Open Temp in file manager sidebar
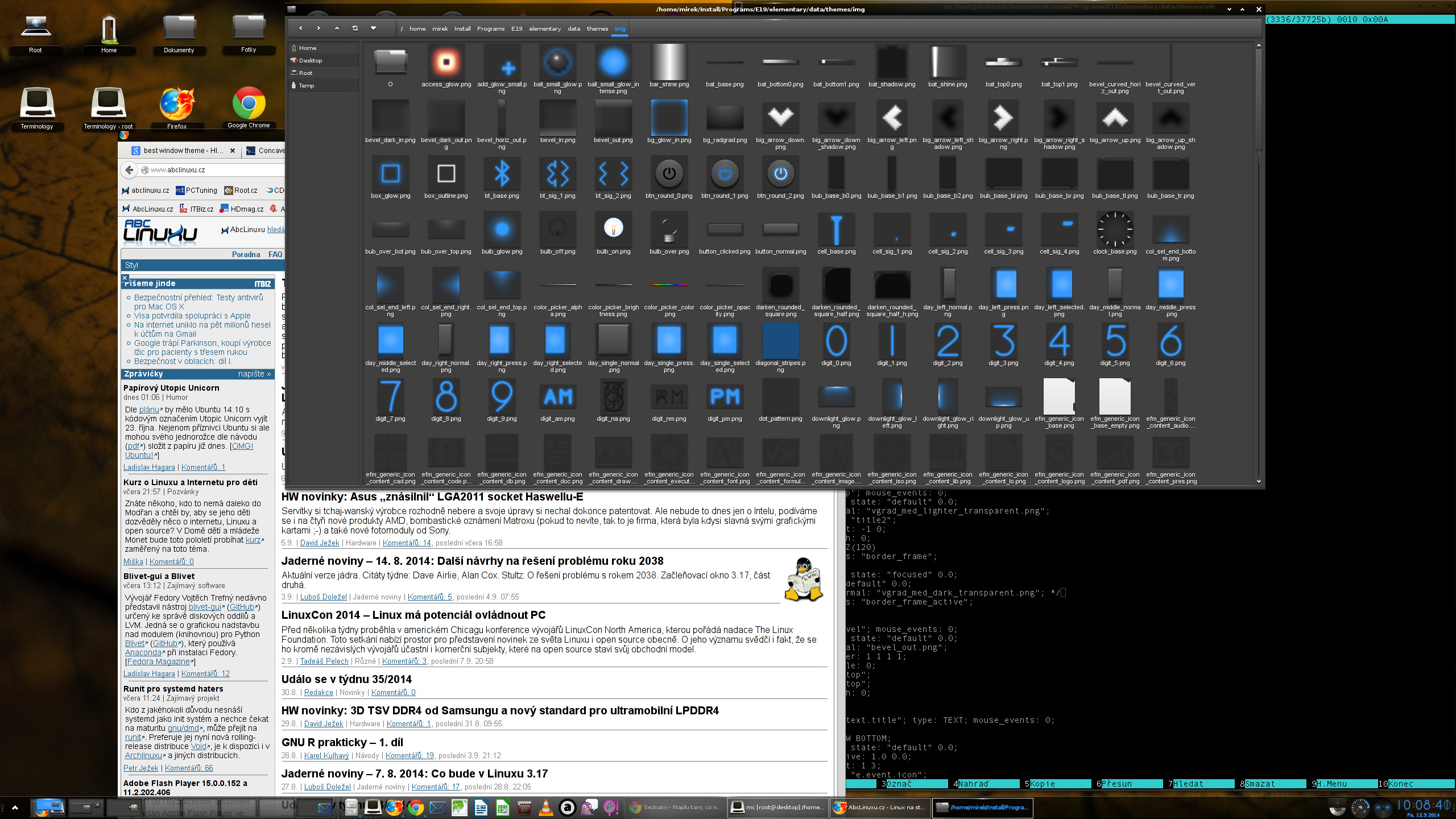Image resolution: width=1456 pixels, height=819 pixels. point(324,85)
